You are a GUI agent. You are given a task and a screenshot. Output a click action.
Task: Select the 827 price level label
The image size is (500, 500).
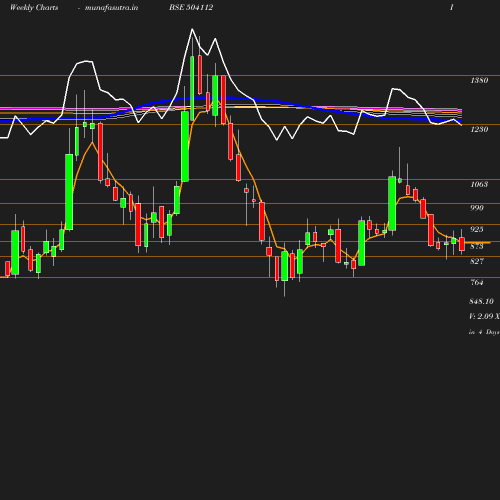click(477, 261)
